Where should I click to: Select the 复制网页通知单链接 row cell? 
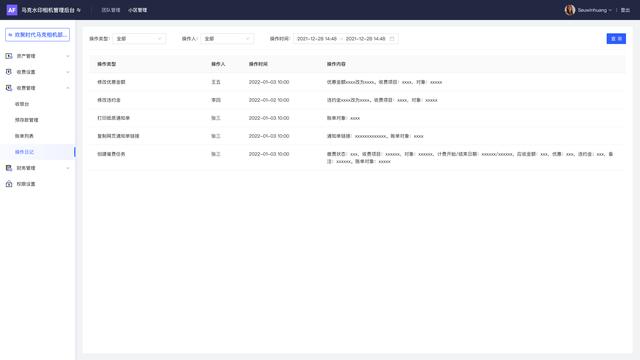[x=118, y=136]
